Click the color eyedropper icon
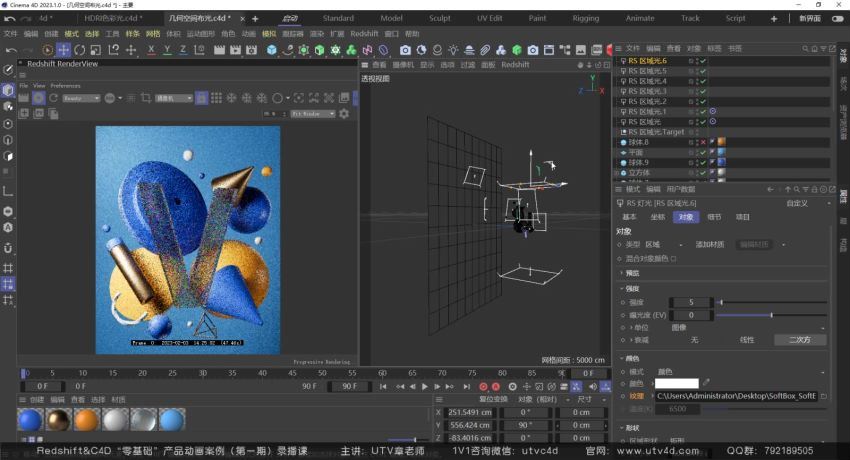Screen dimensions: 850x460 click(706, 383)
